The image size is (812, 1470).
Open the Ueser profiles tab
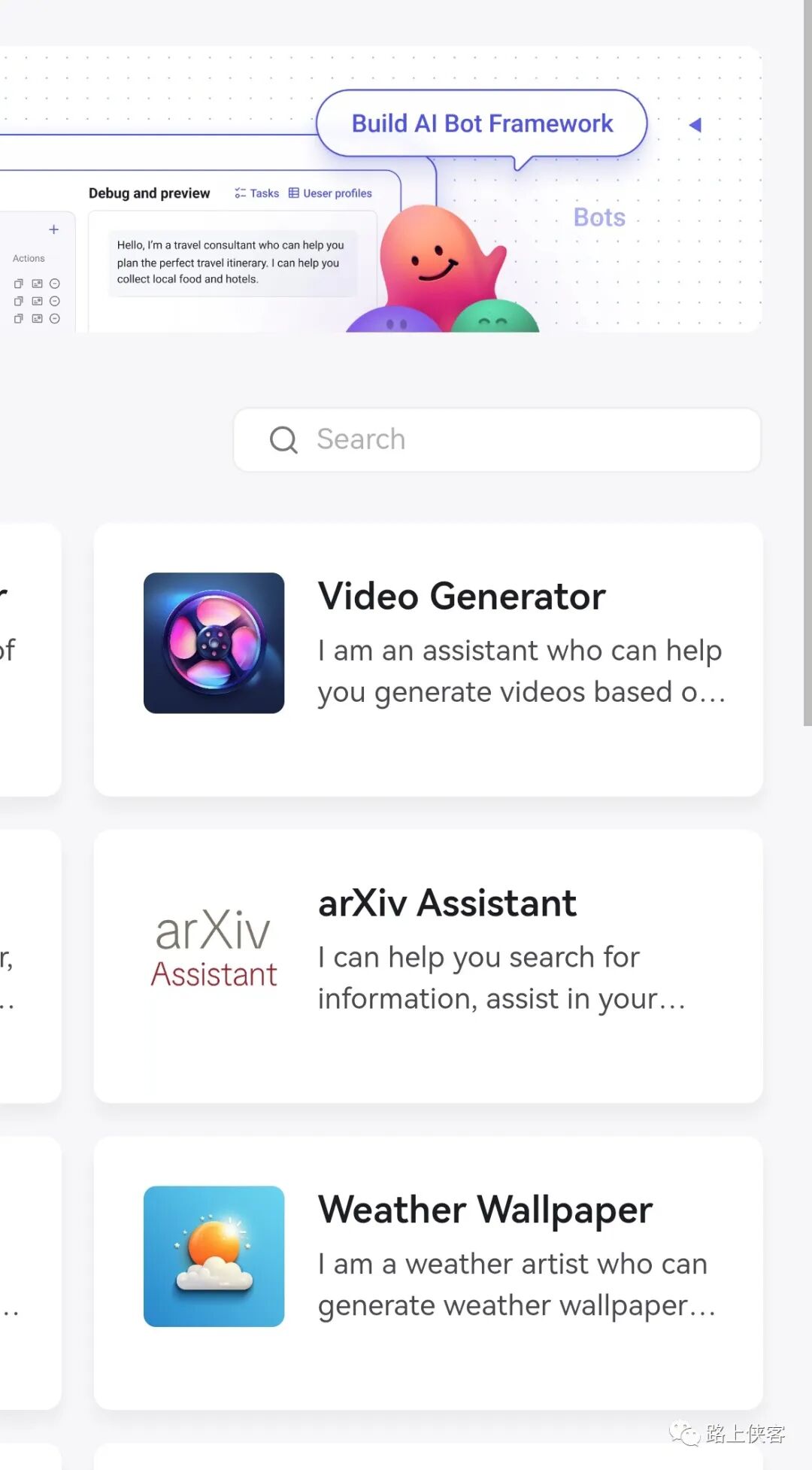point(330,193)
